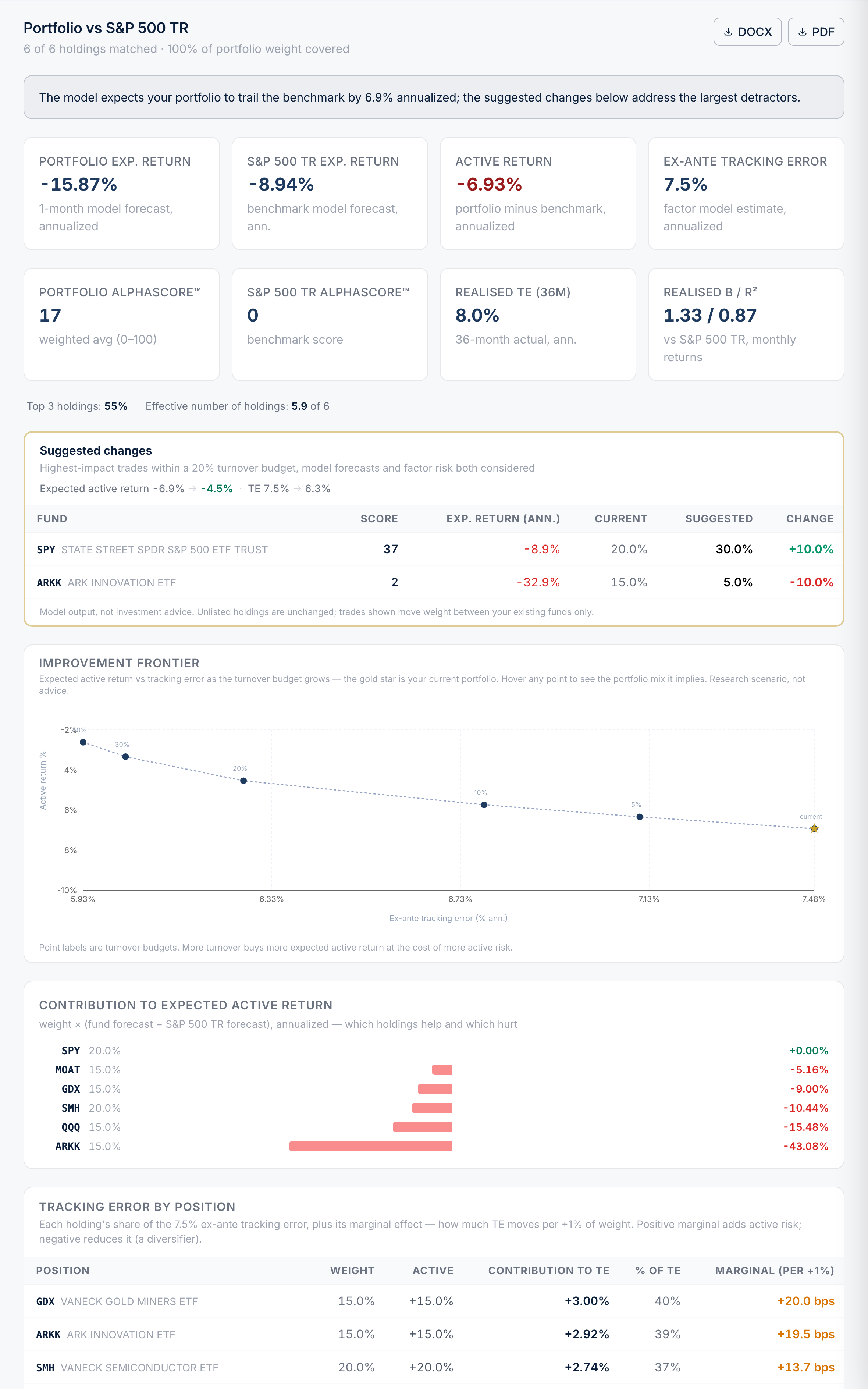Click the Realised TE (36M) value 8.0%
This screenshot has height=1389, width=868.
click(x=477, y=315)
